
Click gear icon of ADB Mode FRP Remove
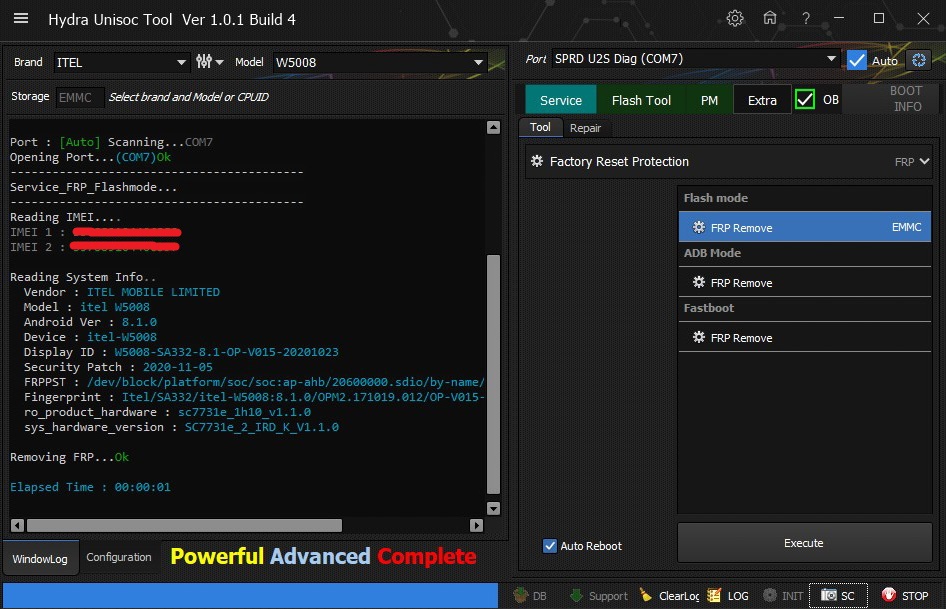(x=699, y=282)
